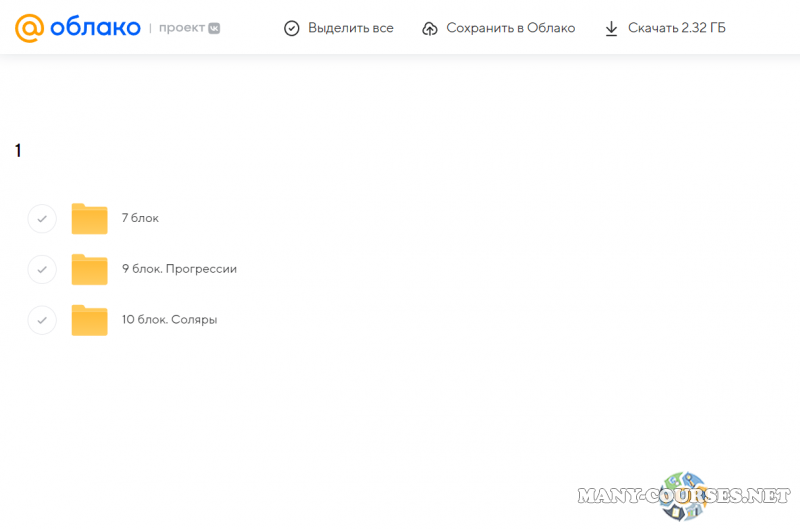The image size is (800, 529).
Task: Click the cloud upload icon in toolbar
Action: [430, 28]
